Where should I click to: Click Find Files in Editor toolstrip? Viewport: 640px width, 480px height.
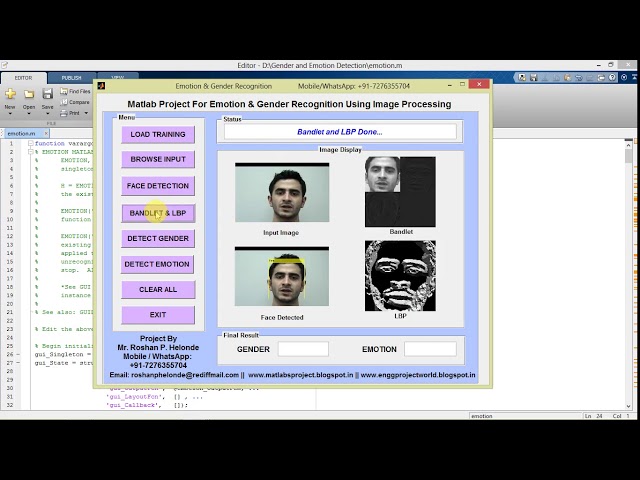point(75,91)
